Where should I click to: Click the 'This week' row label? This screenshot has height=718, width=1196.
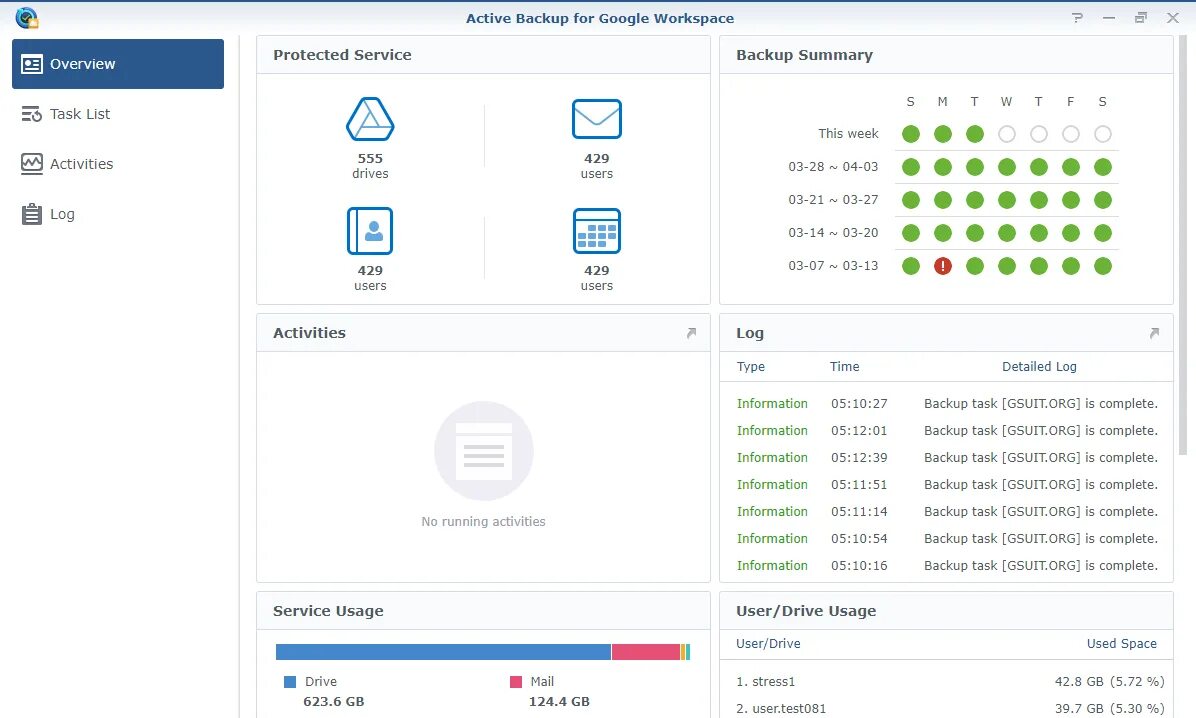[848, 134]
